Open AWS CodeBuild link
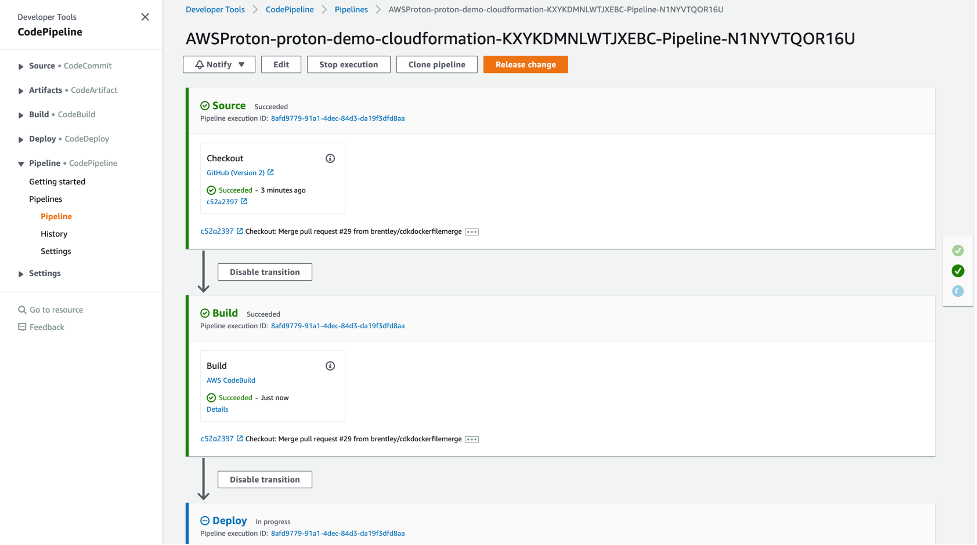 [231, 380]
